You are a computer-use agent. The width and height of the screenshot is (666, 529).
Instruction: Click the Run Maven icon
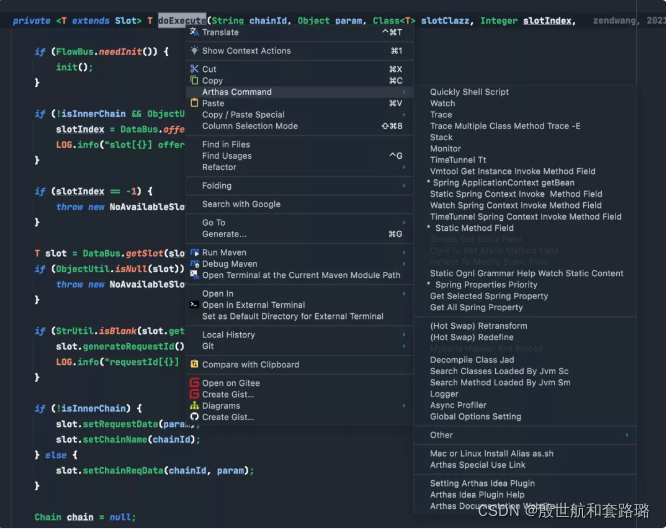[194, 252]
